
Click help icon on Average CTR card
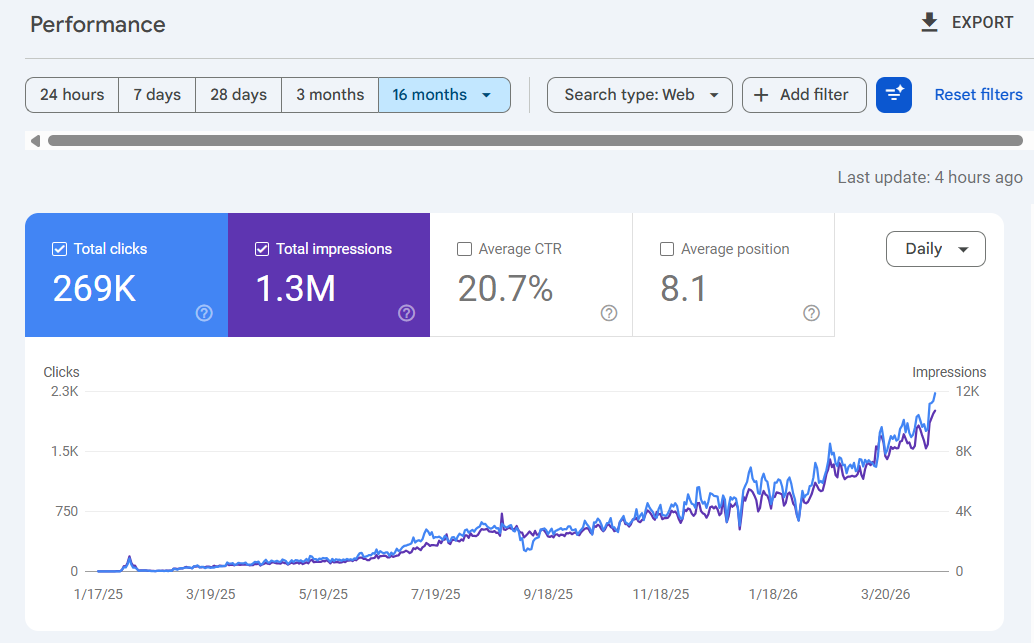(609, 313)
